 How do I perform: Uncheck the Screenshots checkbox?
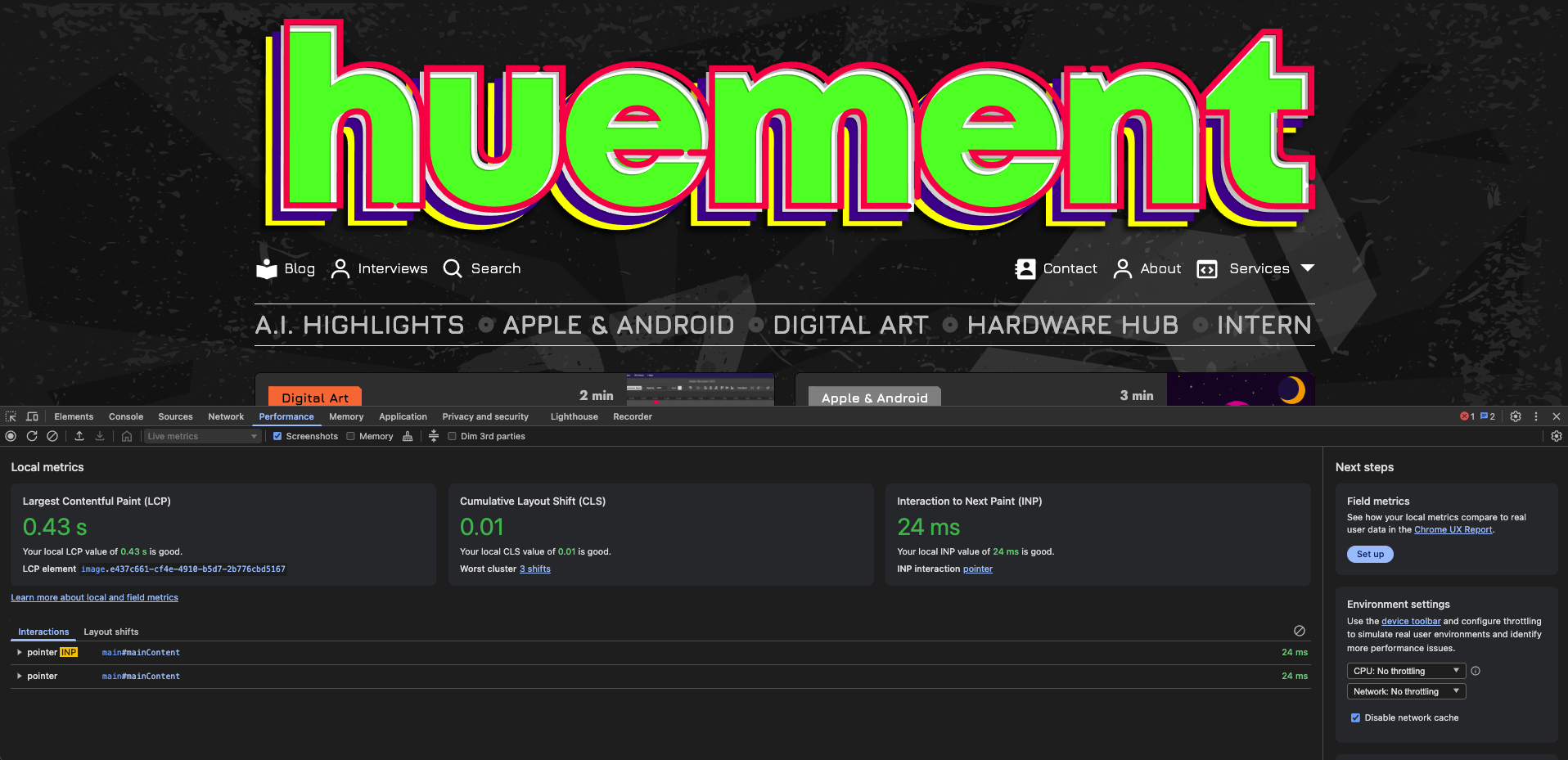pyautogui.click(x=277, y=436)
